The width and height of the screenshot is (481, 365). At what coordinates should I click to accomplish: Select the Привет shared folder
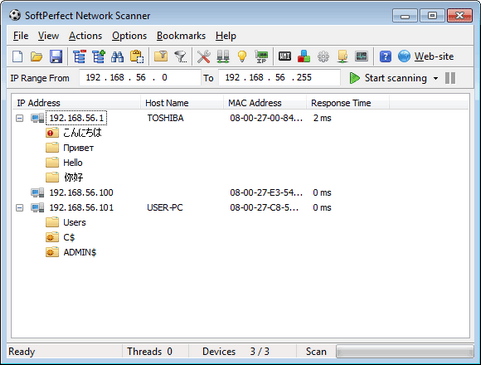click(78, 148)
